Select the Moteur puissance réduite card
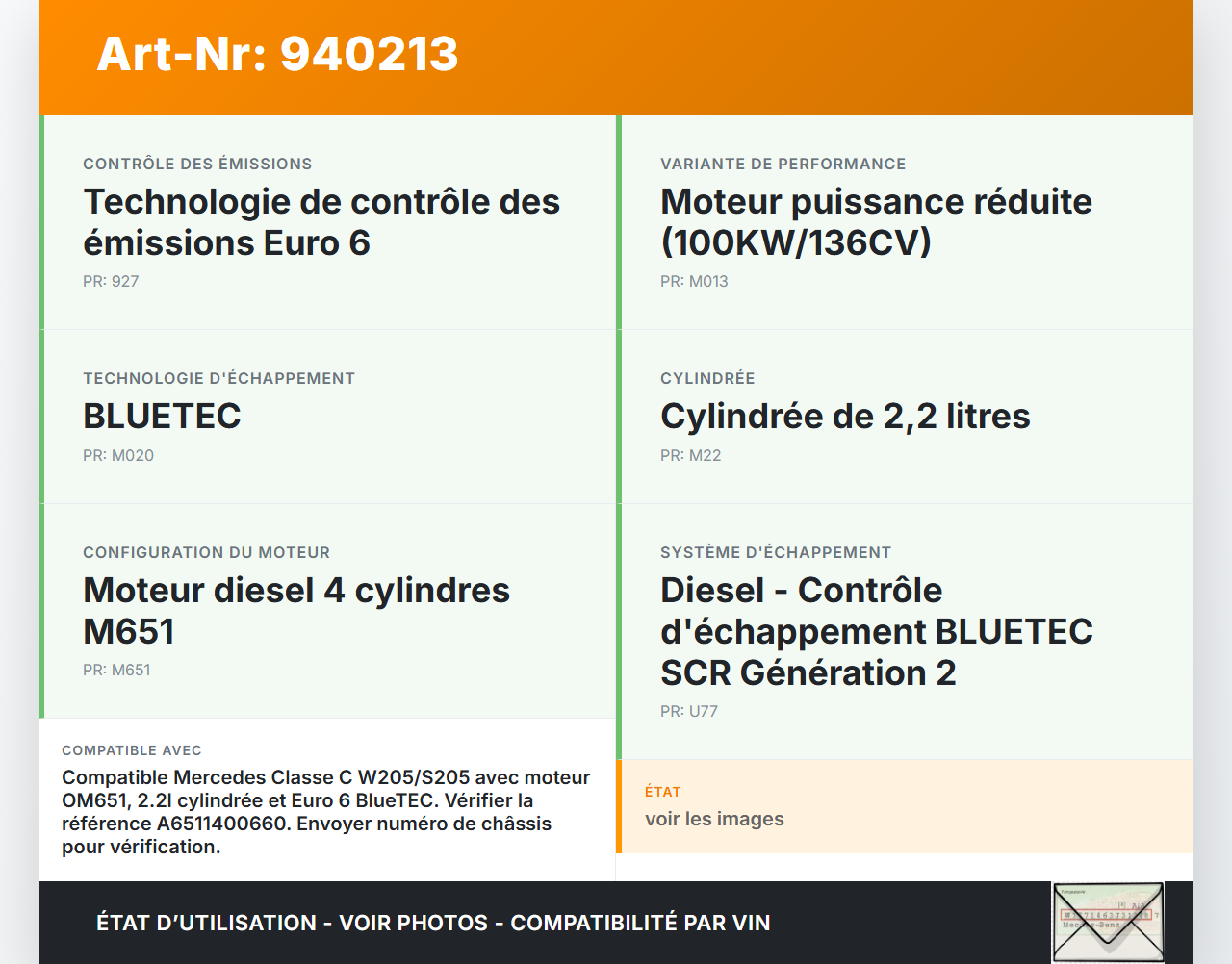The image size is (1232, 964). (x=905, y=222)
